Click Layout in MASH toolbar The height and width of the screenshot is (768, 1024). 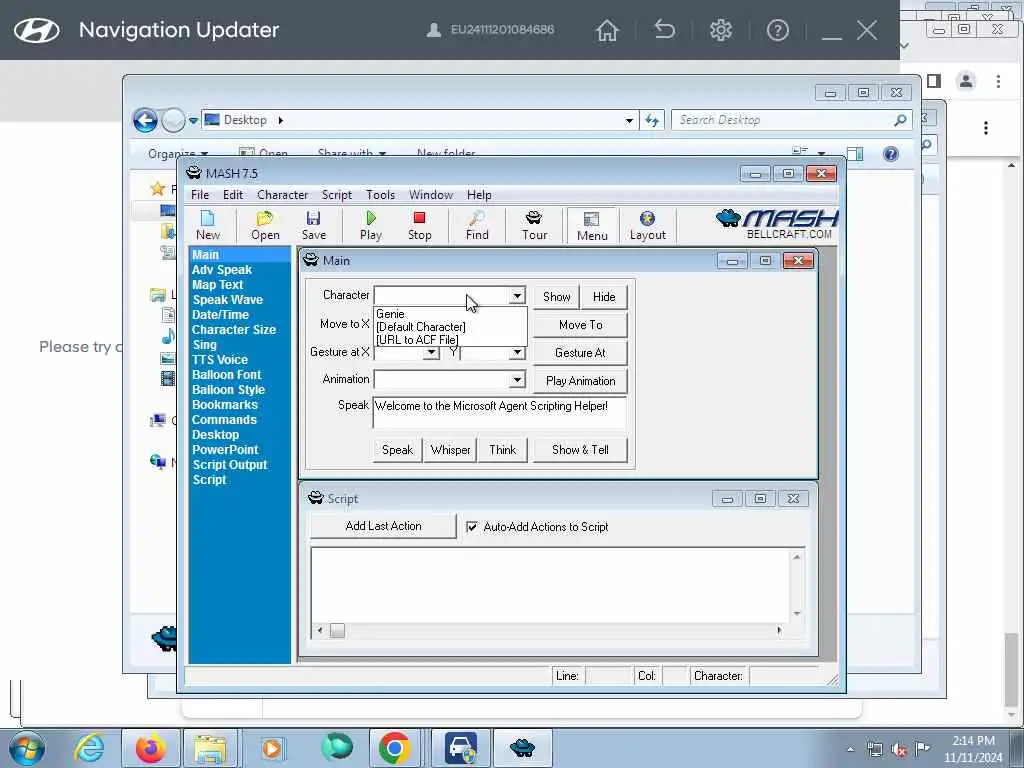point(647,225)
